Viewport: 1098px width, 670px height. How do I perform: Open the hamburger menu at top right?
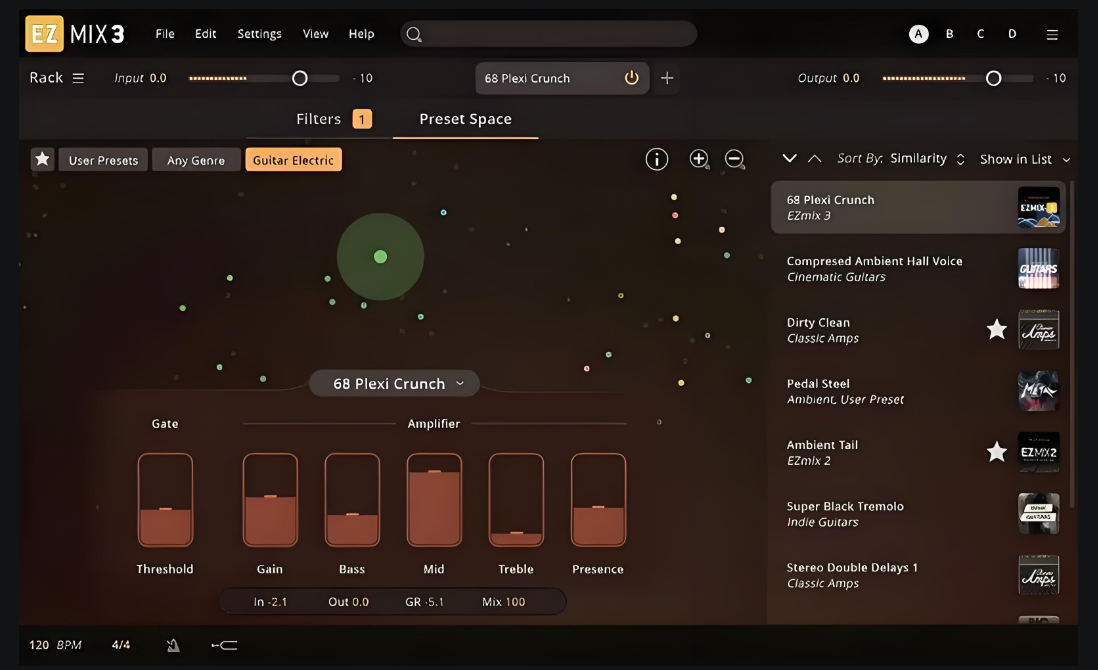click(1052, 34)
